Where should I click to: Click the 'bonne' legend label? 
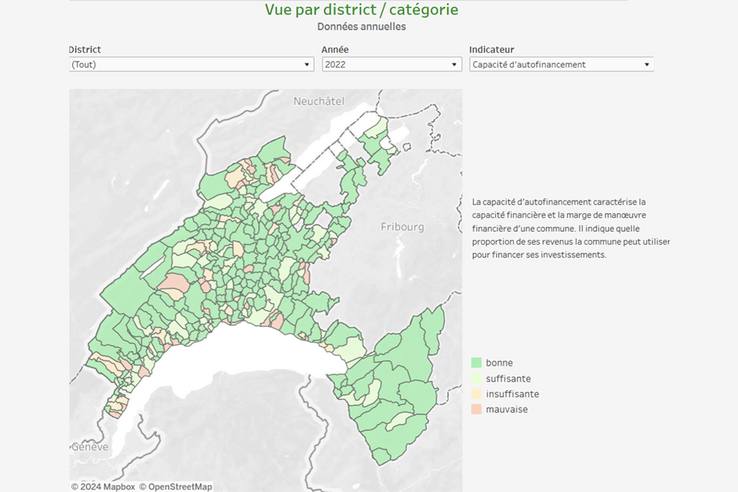(499, 363)
